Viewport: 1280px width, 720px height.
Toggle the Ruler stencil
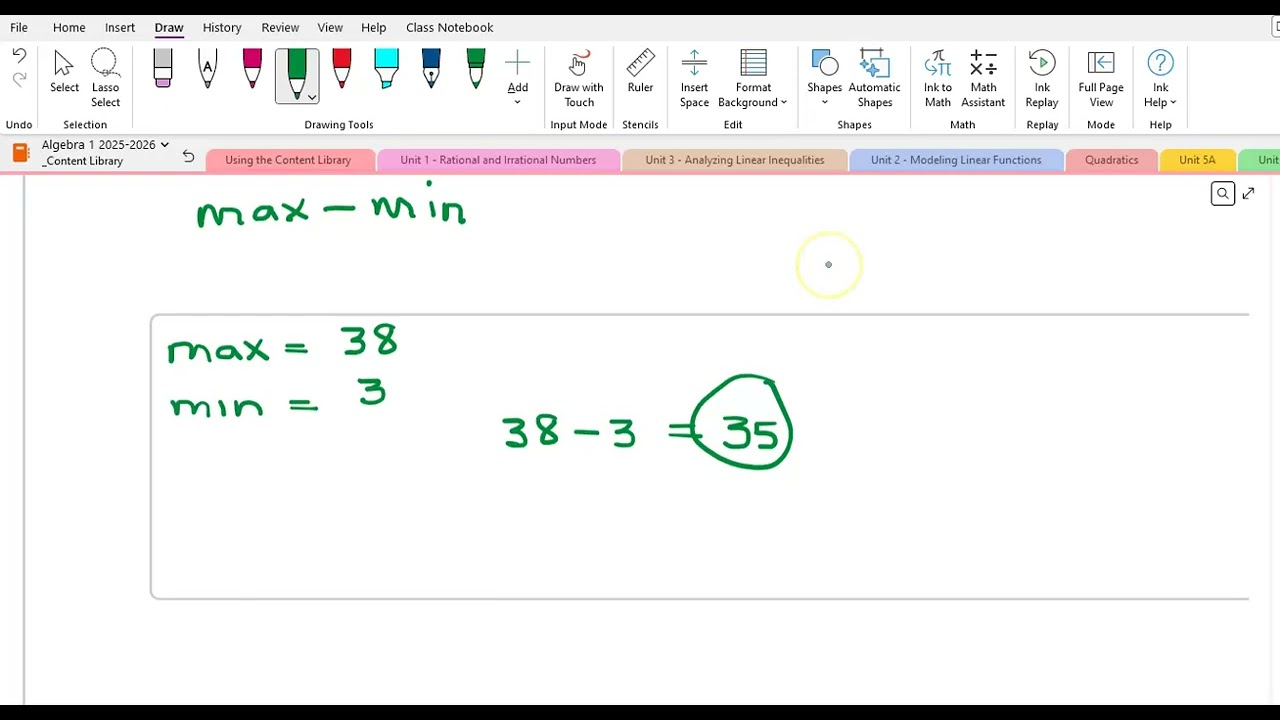pyautogui.click(x=640, y=72)
